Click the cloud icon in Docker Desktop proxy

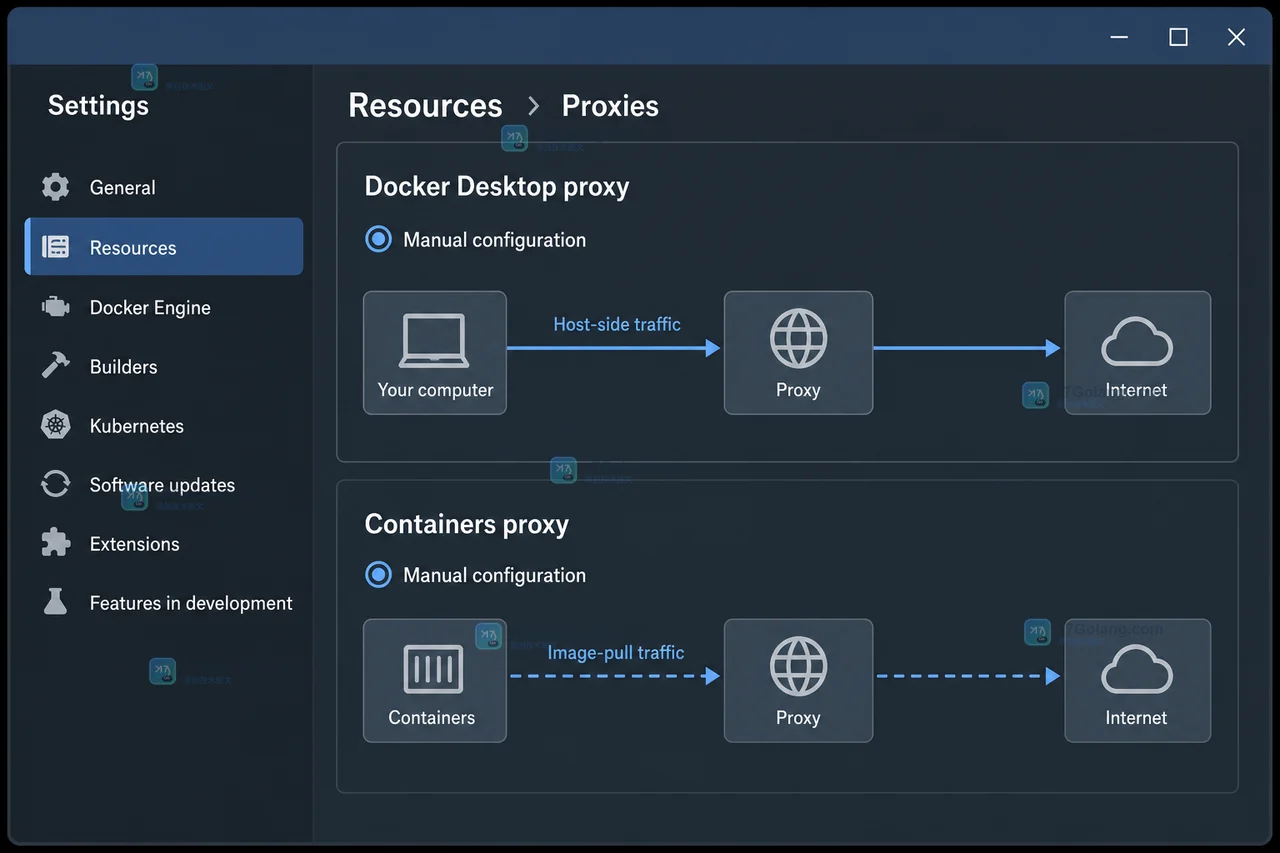(x=1137, y=343)
